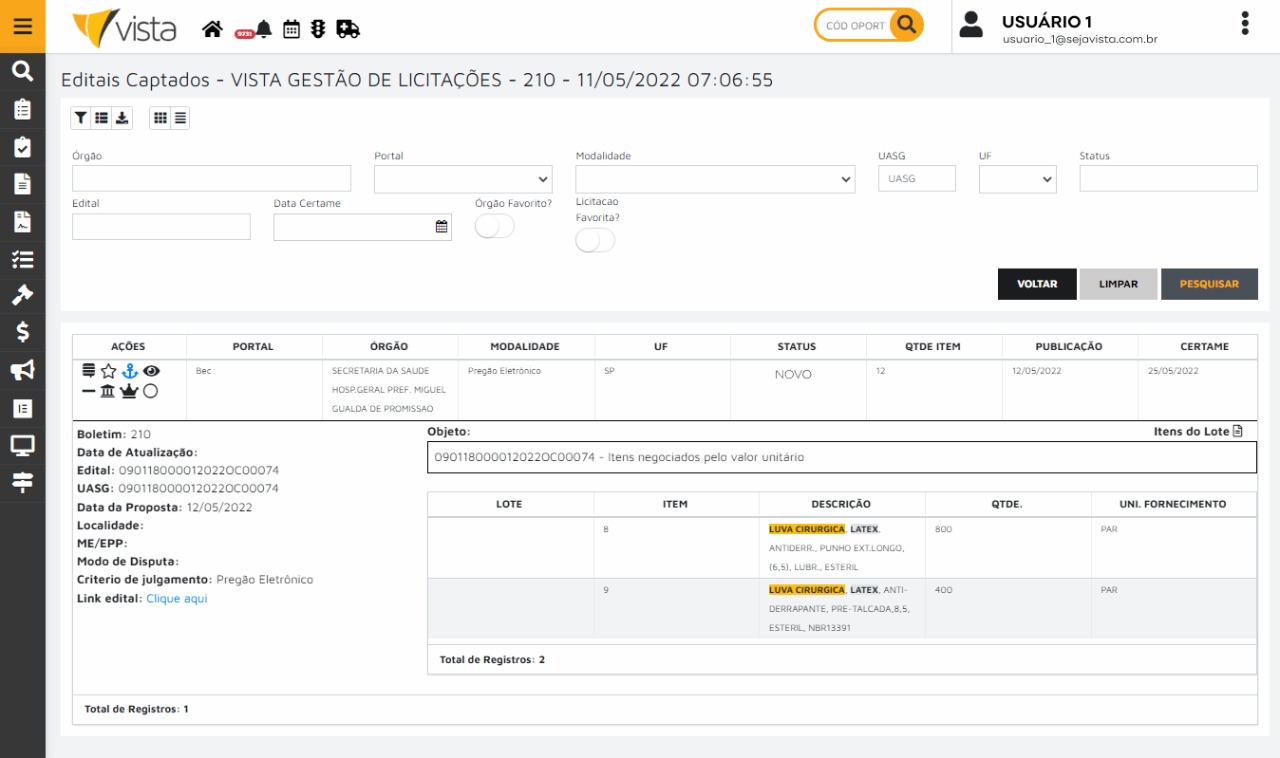Click the traffic light icon

coord(318,29)
